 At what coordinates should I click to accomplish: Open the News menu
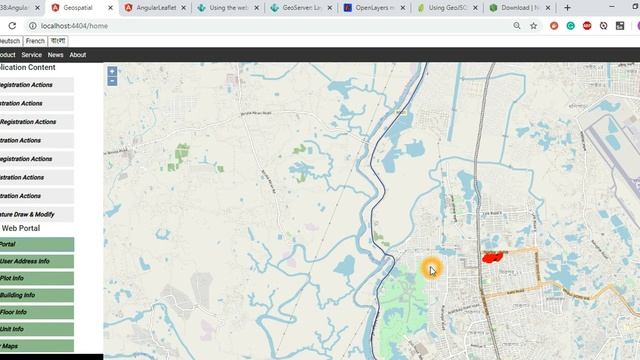point(56,55)
